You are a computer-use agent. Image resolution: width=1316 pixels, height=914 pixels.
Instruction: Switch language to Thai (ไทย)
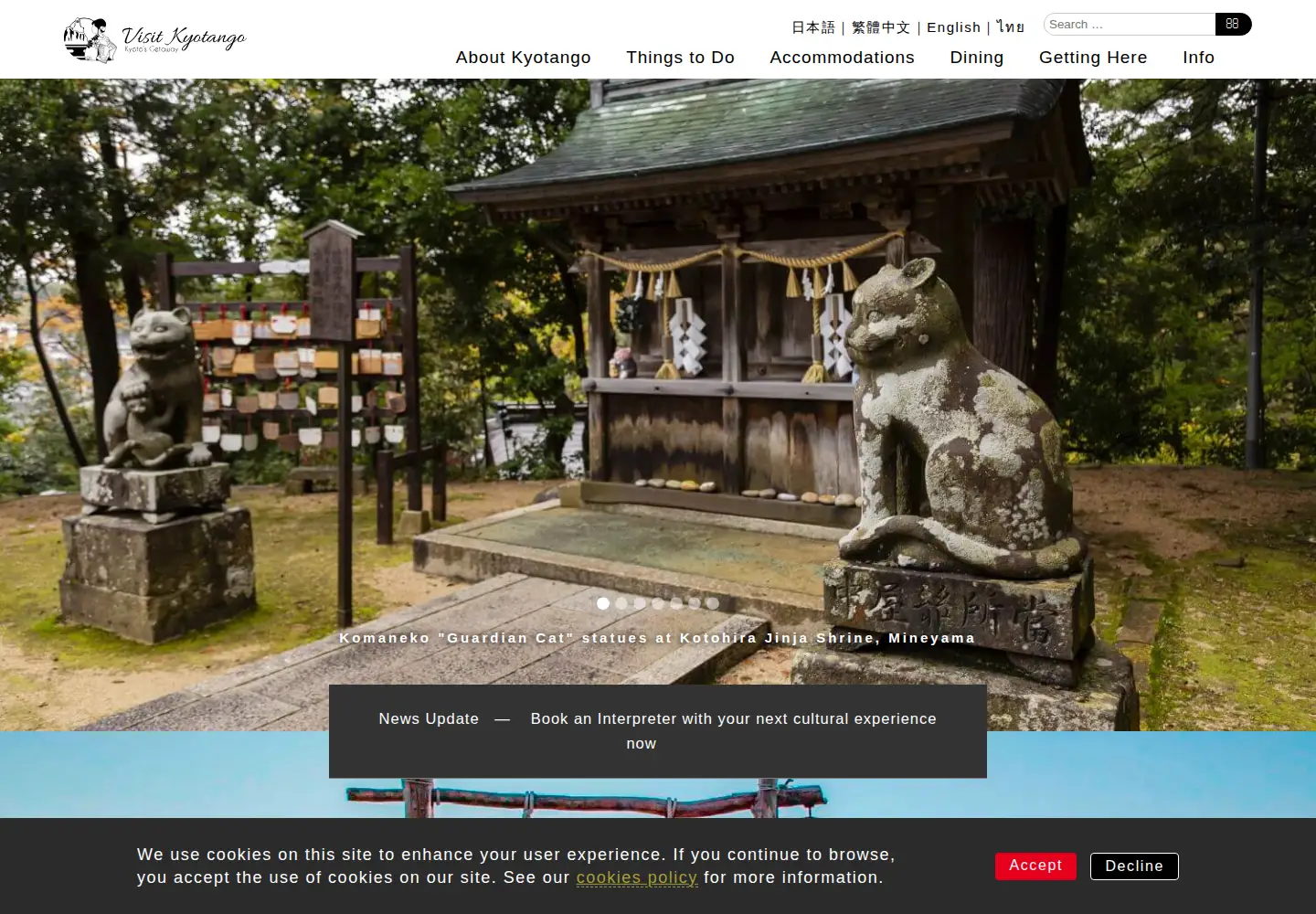click(1010, 27)
